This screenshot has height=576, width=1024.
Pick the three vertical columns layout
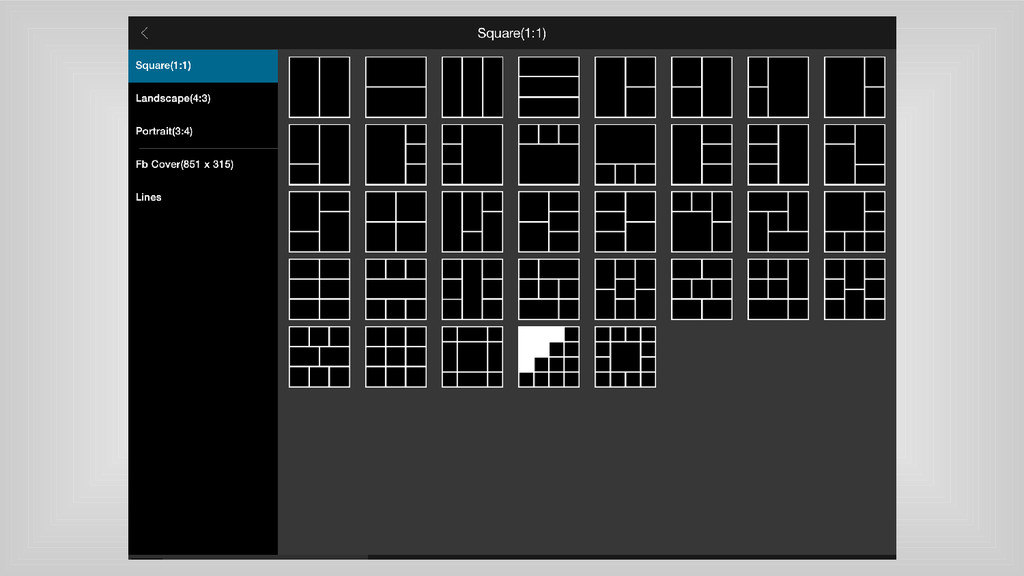(472, 87)
